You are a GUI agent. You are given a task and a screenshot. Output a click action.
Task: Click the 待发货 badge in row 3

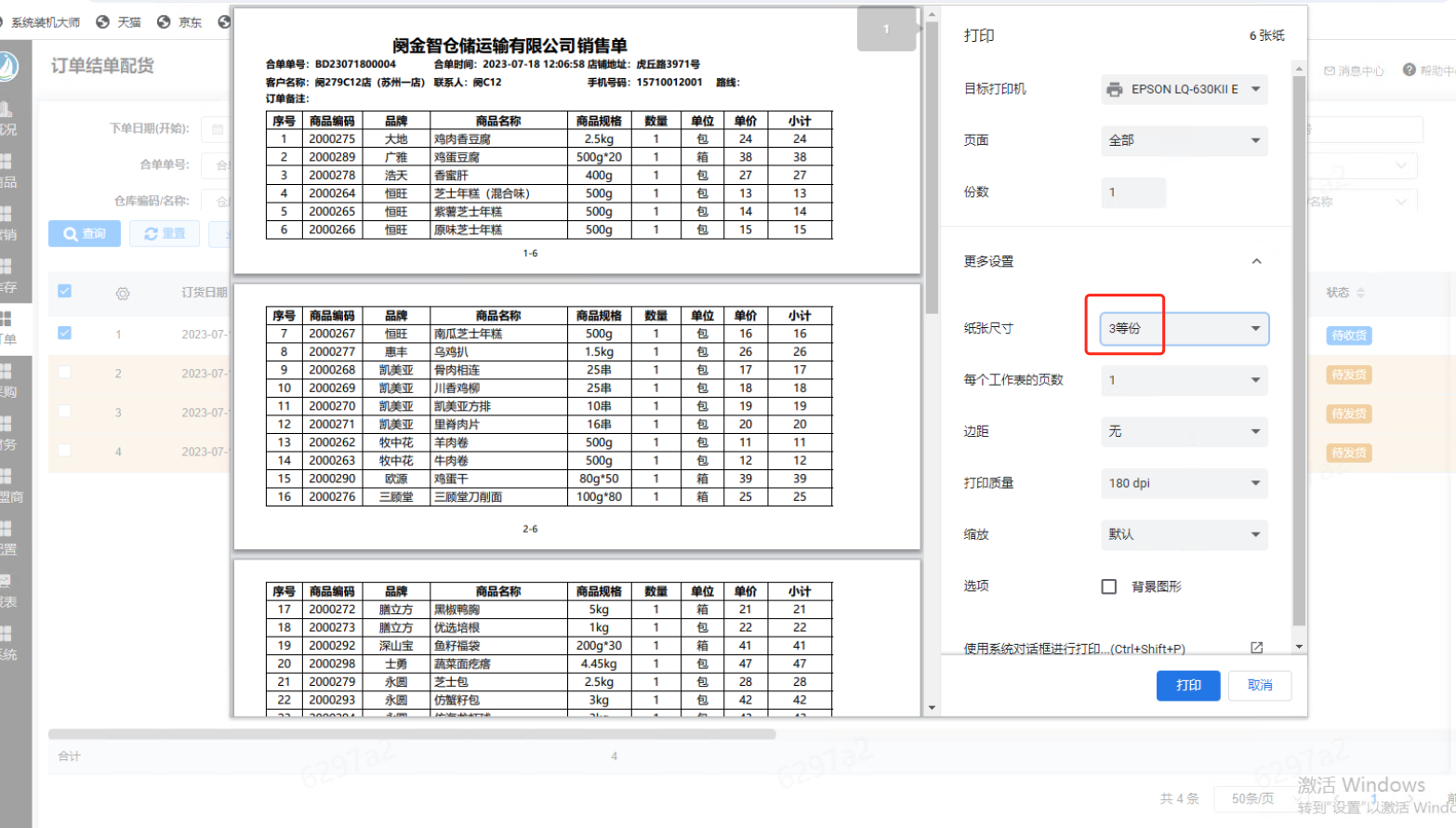pyautogui.click(x=1349, y=414)
